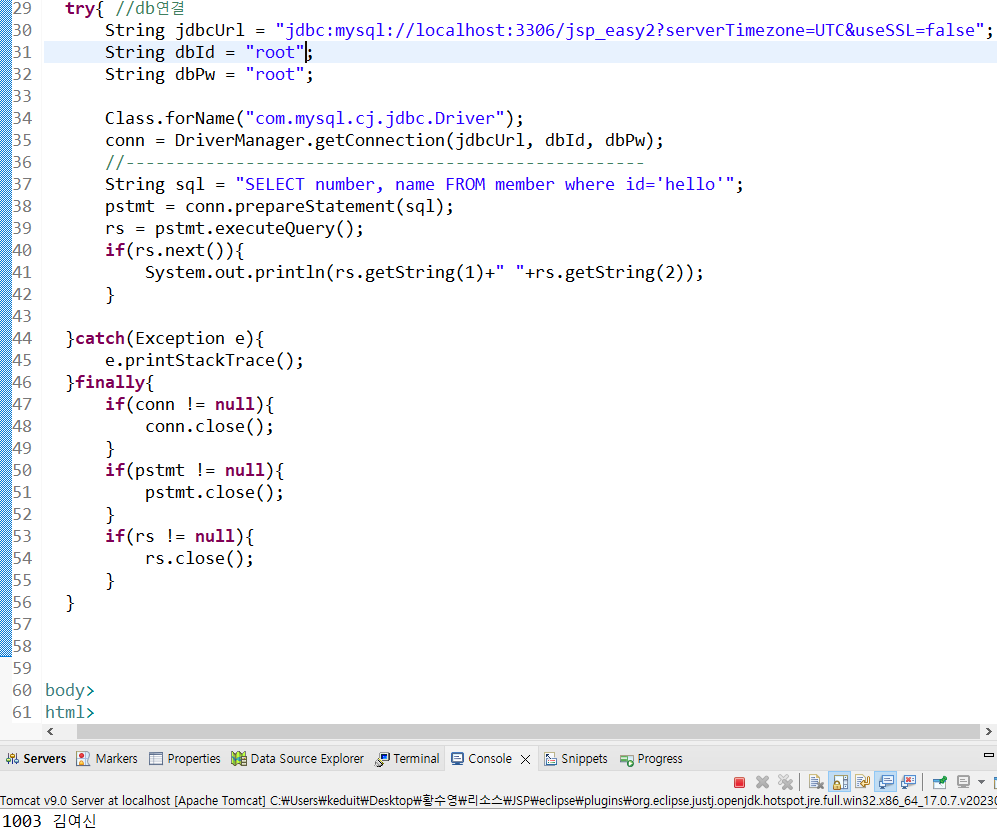Screen dimensions: 997x839
Task: Toggle Scroll Lock in the console toolbar
Action: coord(840,782)
